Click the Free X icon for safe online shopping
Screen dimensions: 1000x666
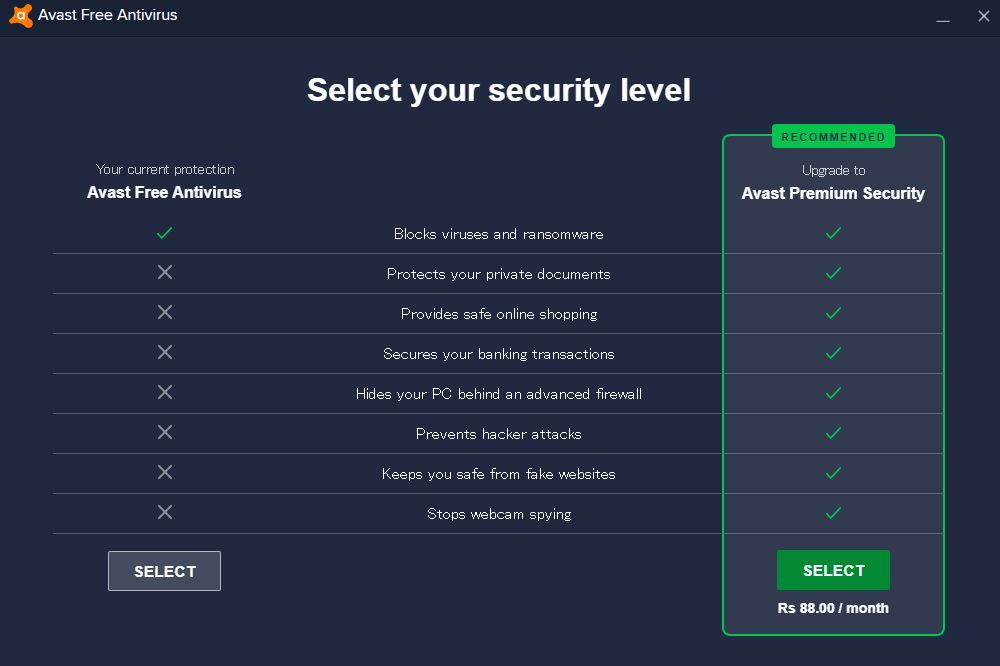point(165,312)
